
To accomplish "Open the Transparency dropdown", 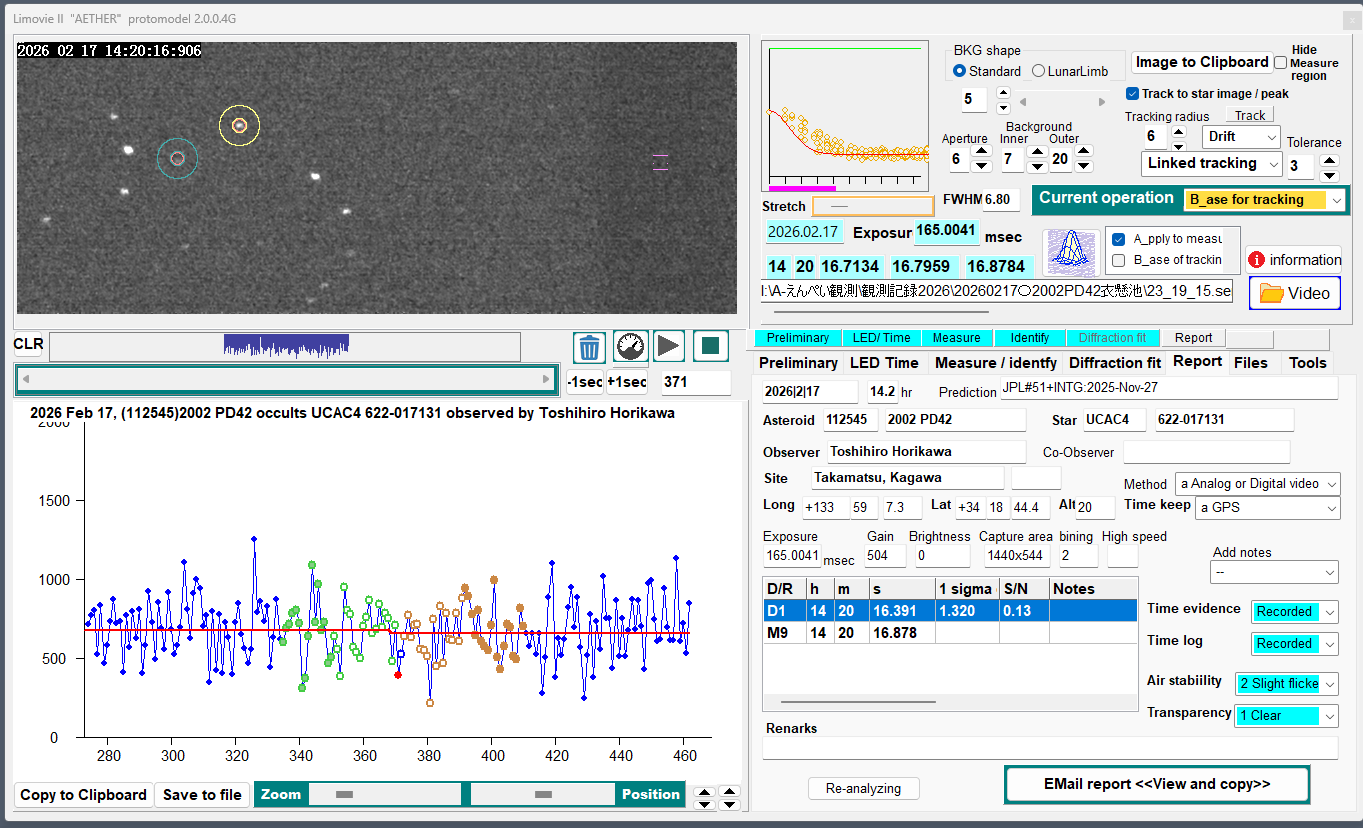I will click(1286, 716).
